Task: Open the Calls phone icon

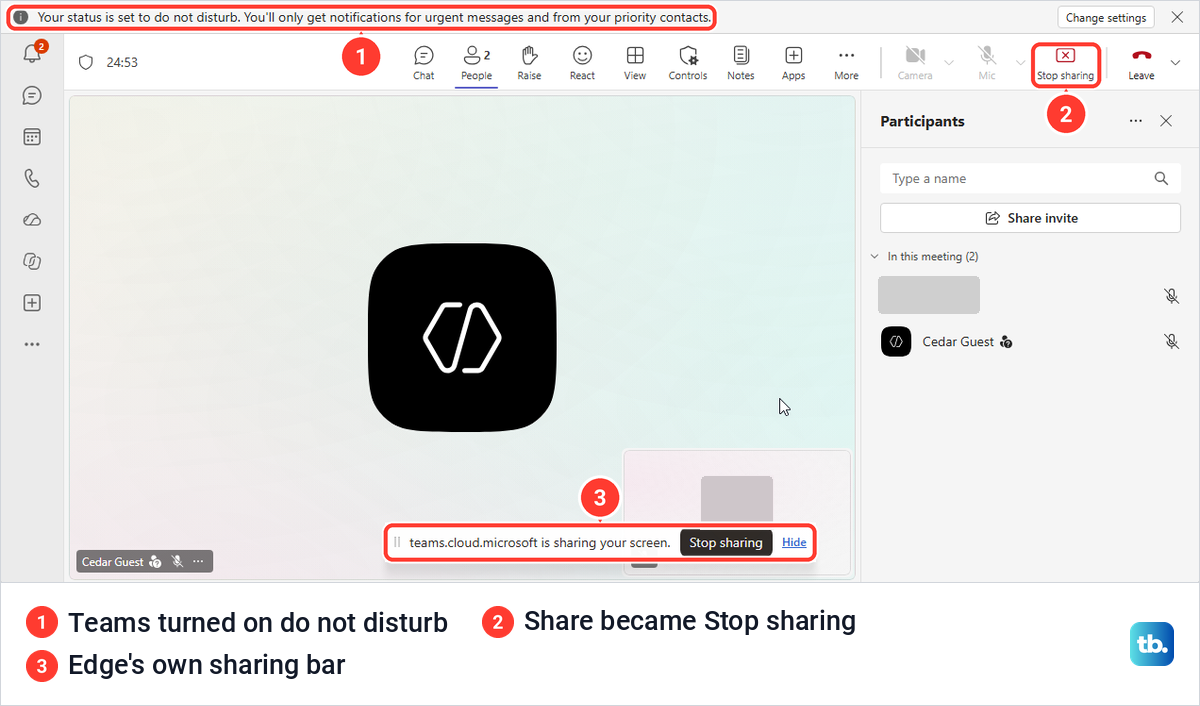Action: point(32,178)
